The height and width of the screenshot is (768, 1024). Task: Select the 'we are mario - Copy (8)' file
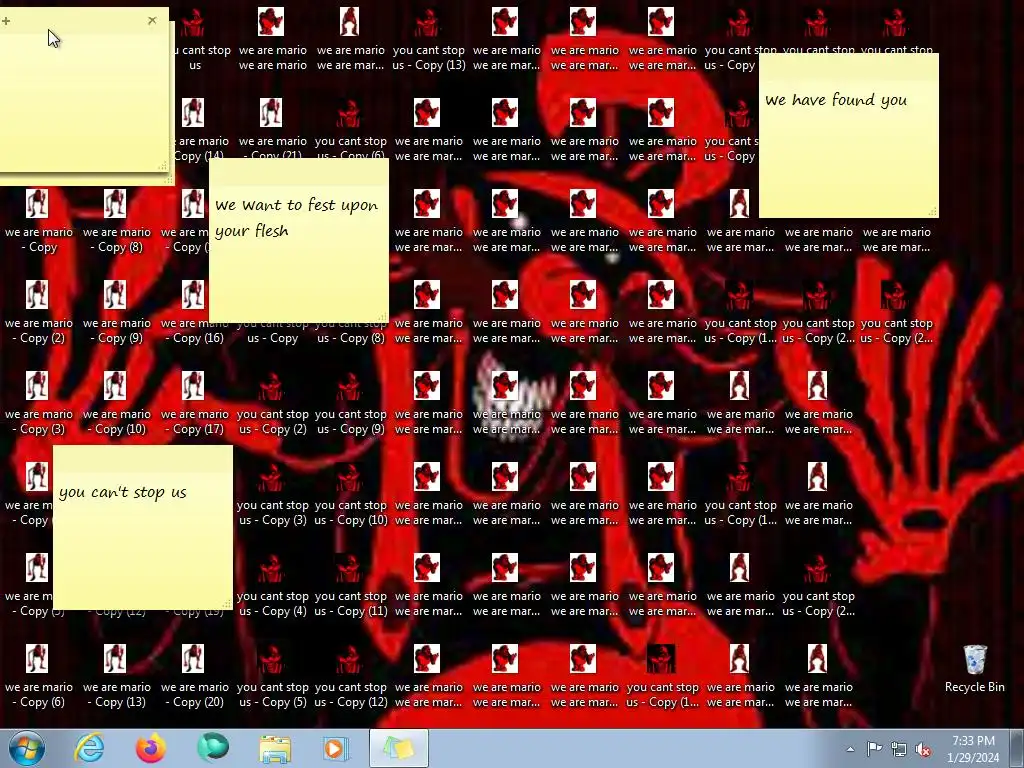point(116,221)
